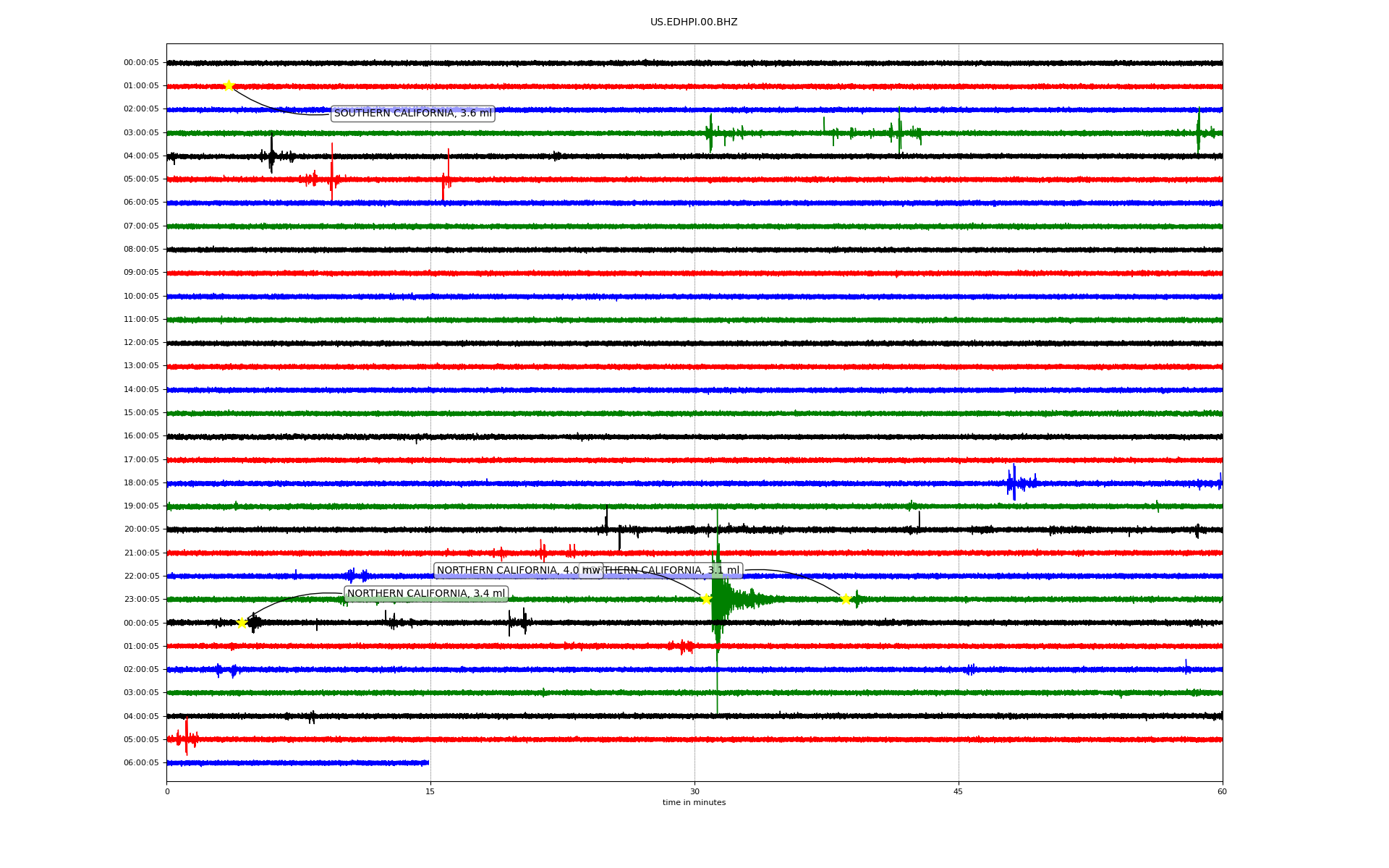This screenshot has width=1389, height=868.
Task: Click the 18:00:05 time label
Action: [141, 483]
